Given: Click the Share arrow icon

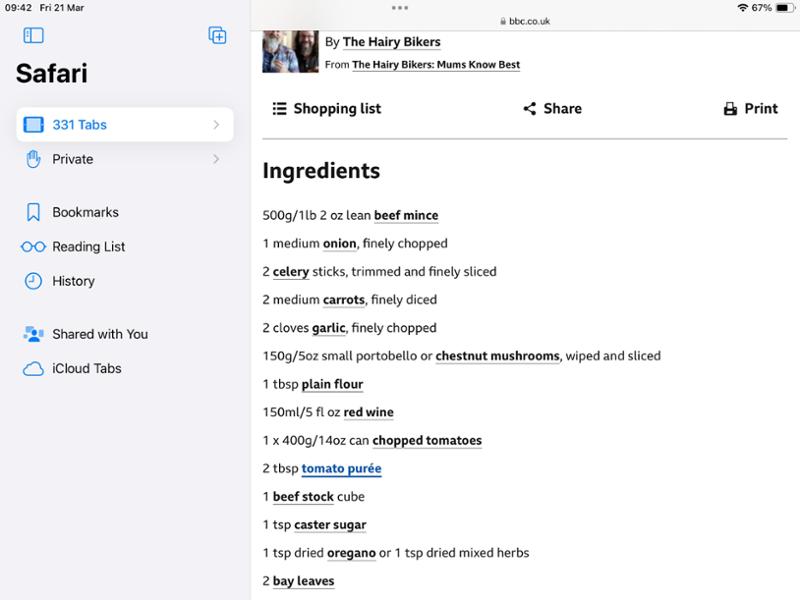Looking at the screenshot, I should [x=530, y=109].
